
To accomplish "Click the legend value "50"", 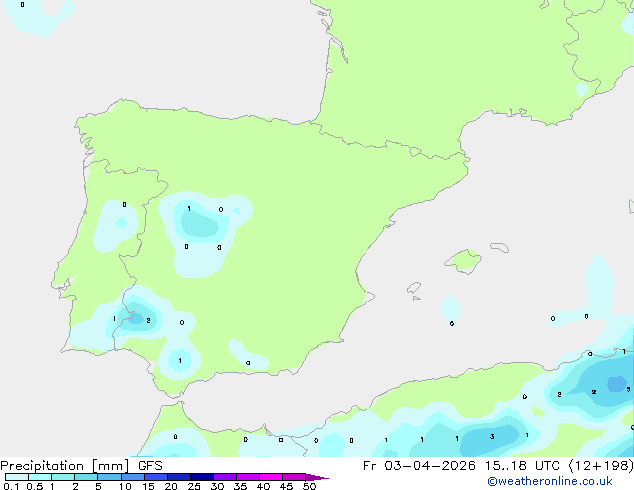I will click(309, 486).
